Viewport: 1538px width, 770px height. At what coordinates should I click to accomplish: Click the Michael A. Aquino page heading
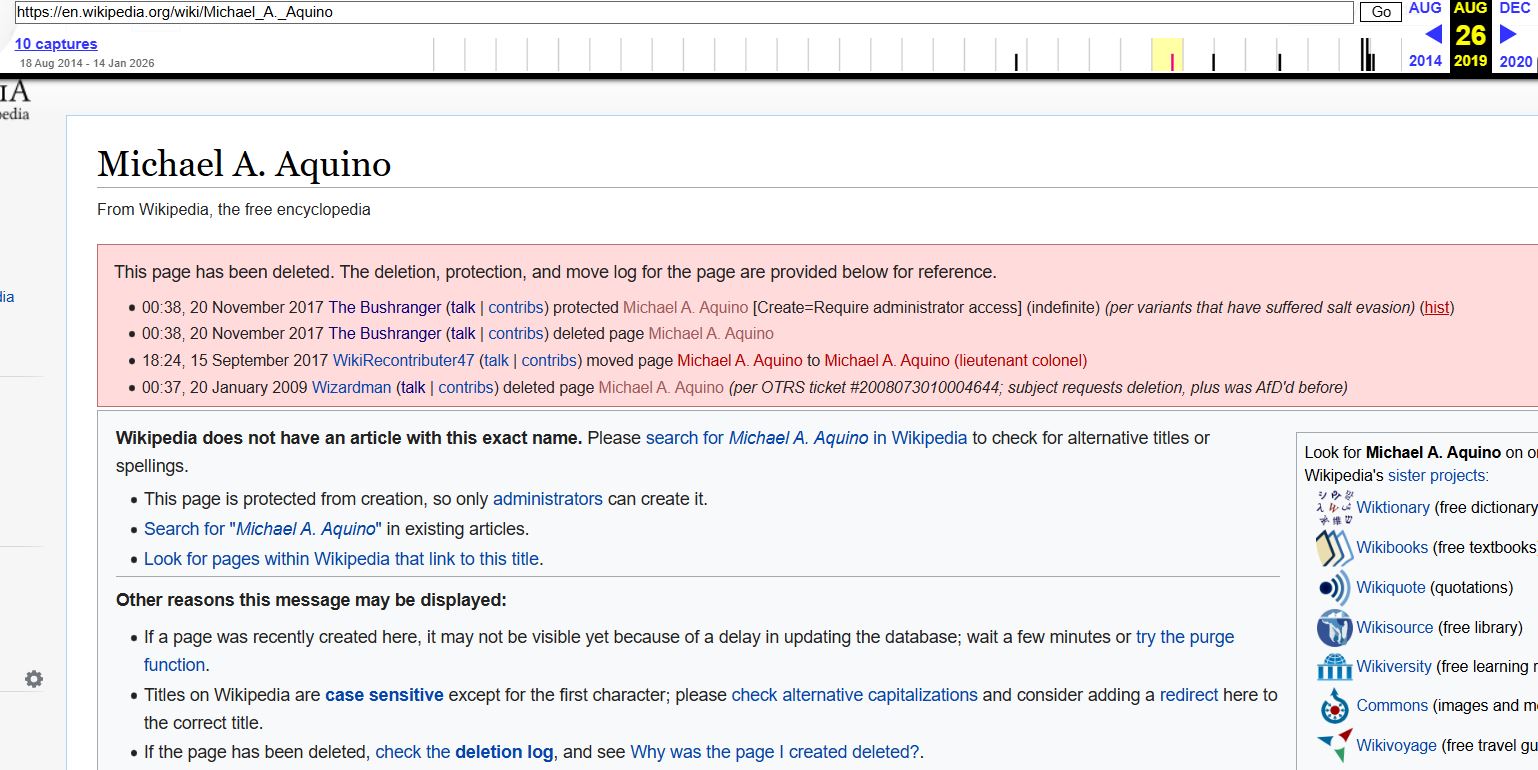[x=244, y=164]
